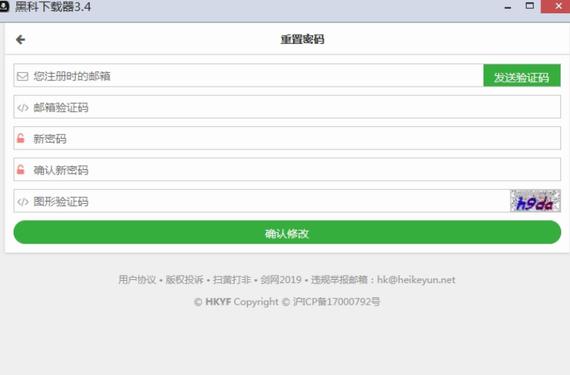Click the lock icon beside 确认新密码
The width and height of the screenshot is (570, 375).
pos(21,170)
